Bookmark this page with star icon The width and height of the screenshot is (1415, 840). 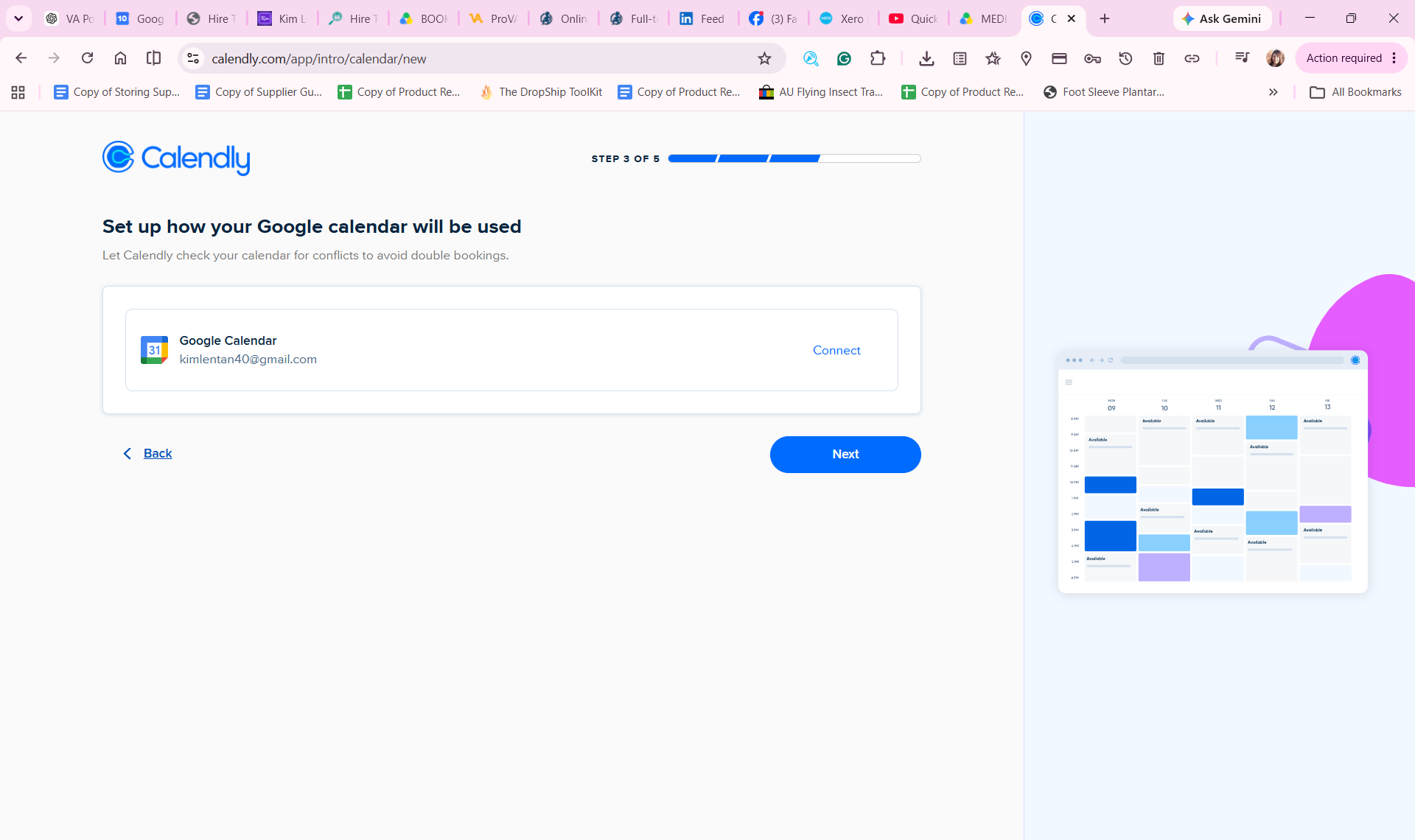click(x=764, y=58)
